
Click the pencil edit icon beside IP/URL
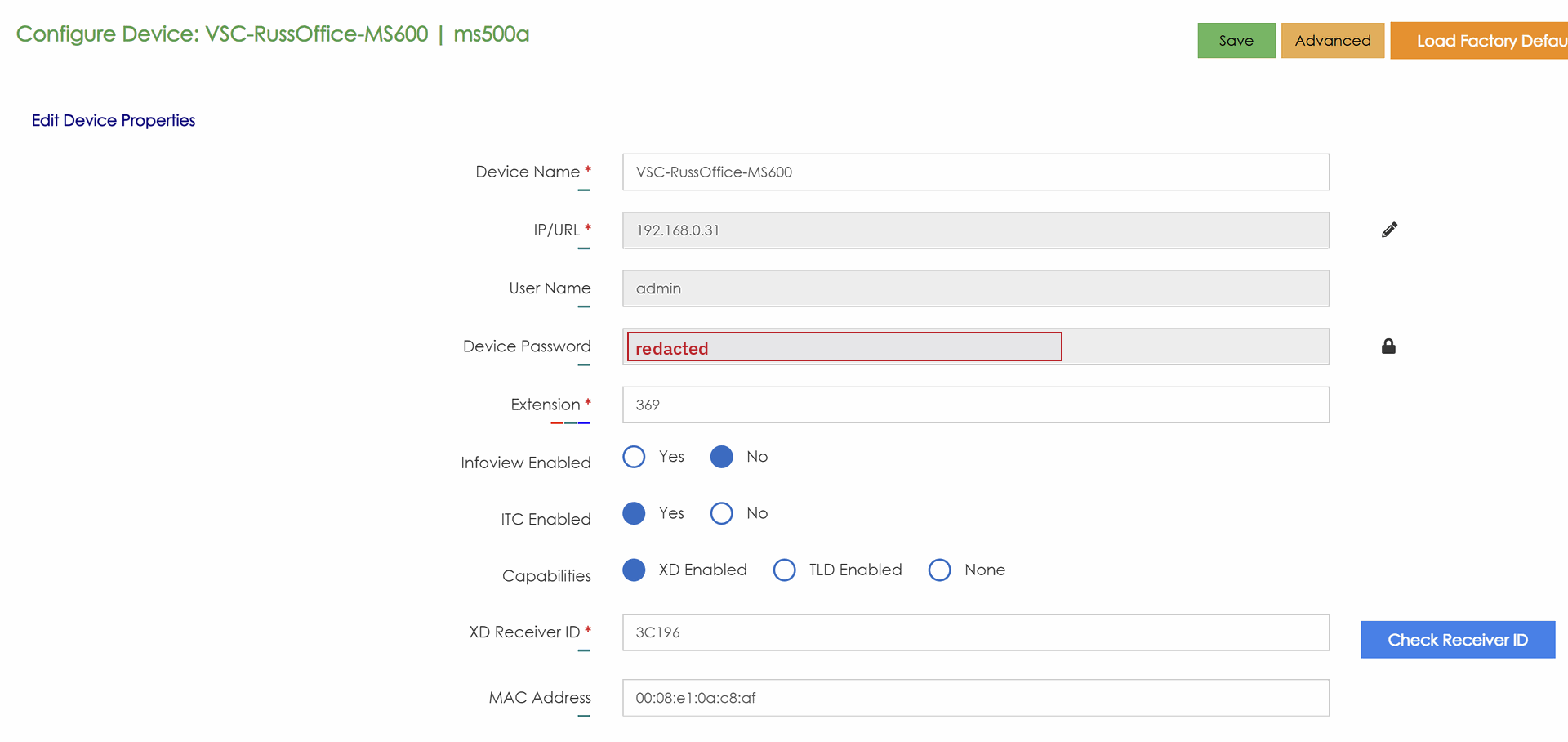1389,230
